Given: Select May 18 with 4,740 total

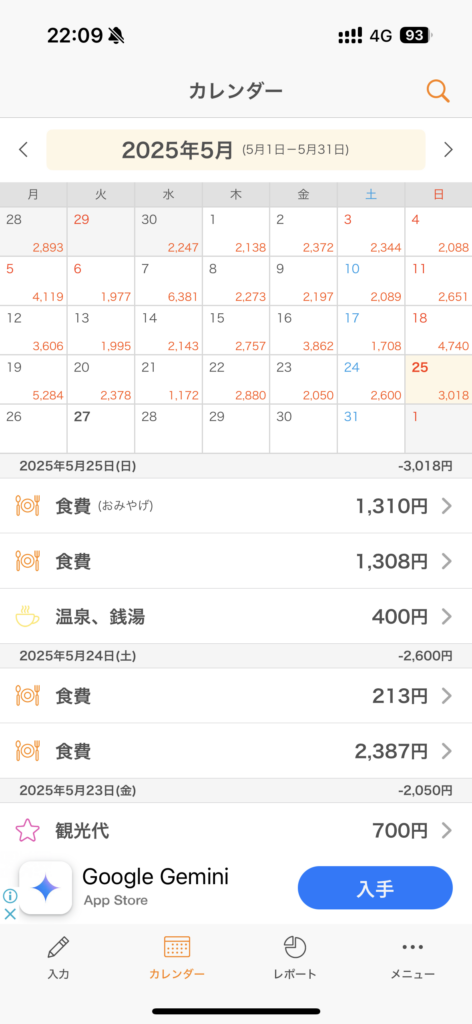Looking at the screenshot, I should [x=438, y=330].
